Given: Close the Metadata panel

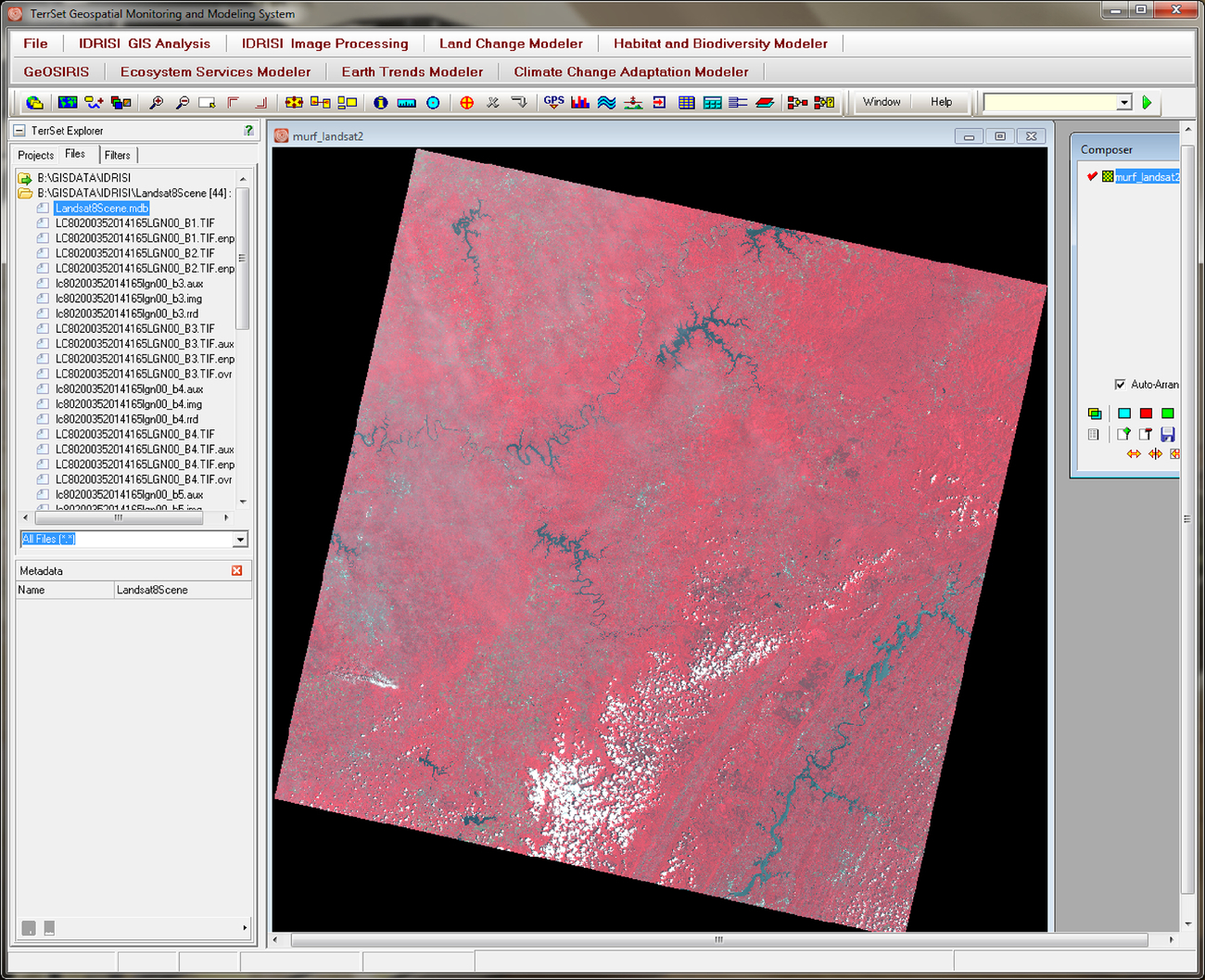Looking at the screenshot, I should pos(237,570).
